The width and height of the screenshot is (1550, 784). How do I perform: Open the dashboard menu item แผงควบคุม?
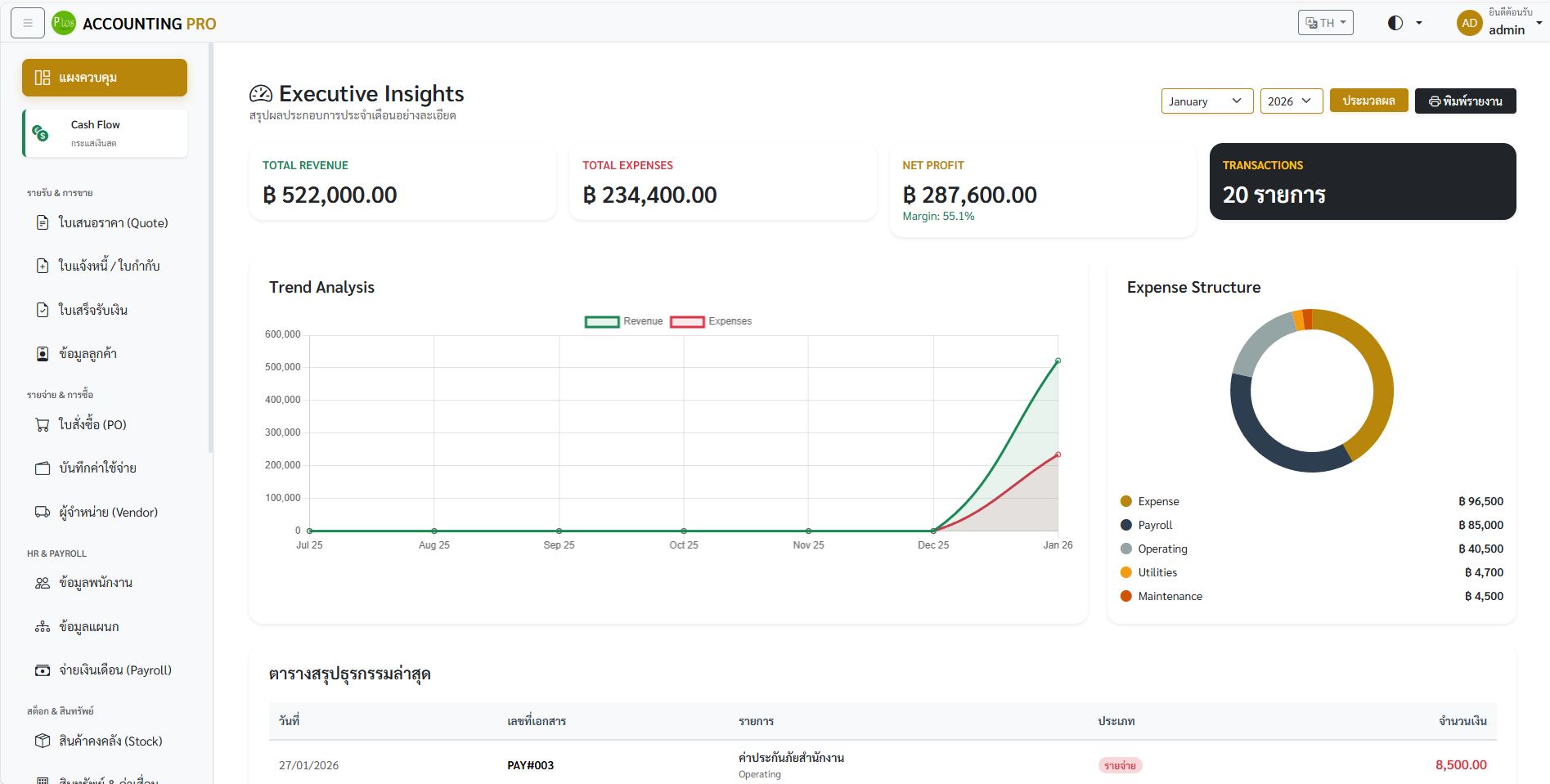coord(105,78)
